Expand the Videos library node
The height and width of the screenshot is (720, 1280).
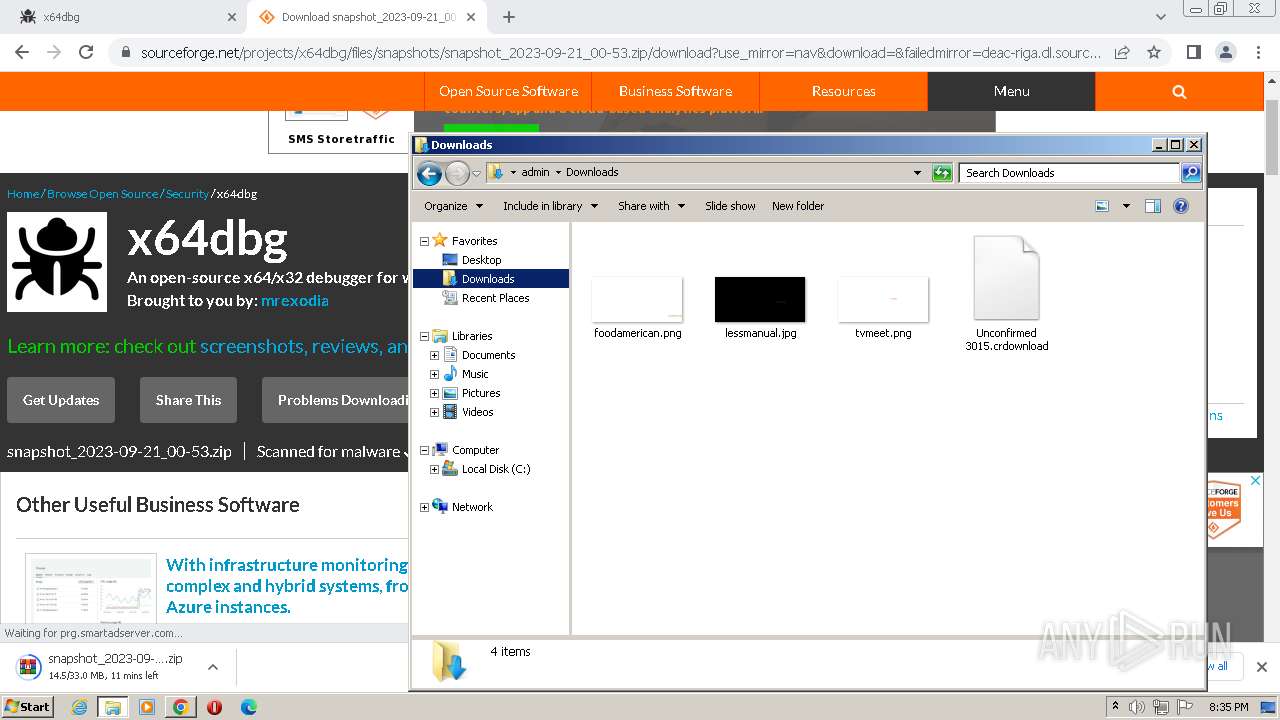coord(434,412)
